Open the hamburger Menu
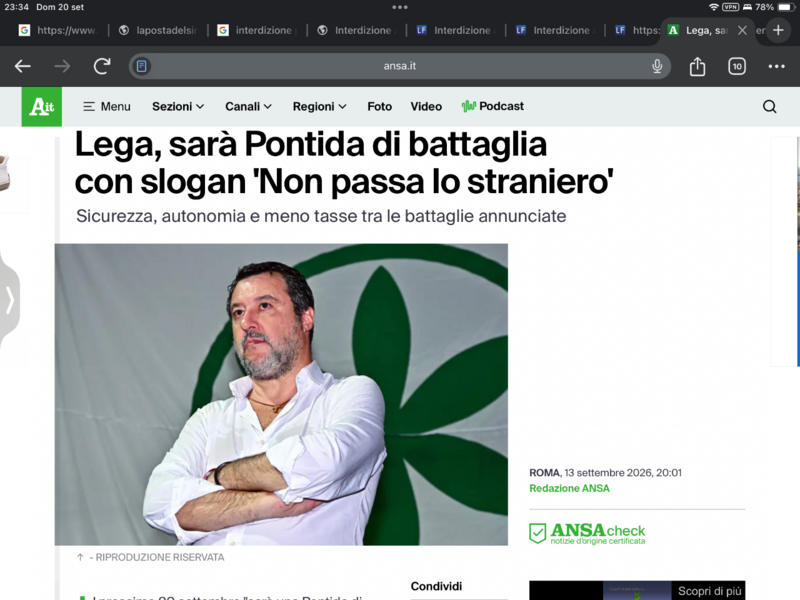Screen dimensions: 800x600 tap(107, 107)
